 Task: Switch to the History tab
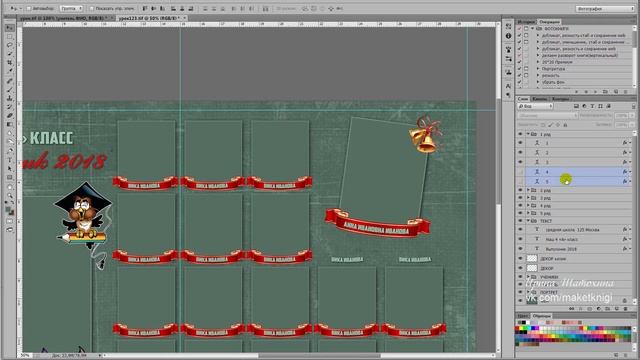(x=526, y=22)
